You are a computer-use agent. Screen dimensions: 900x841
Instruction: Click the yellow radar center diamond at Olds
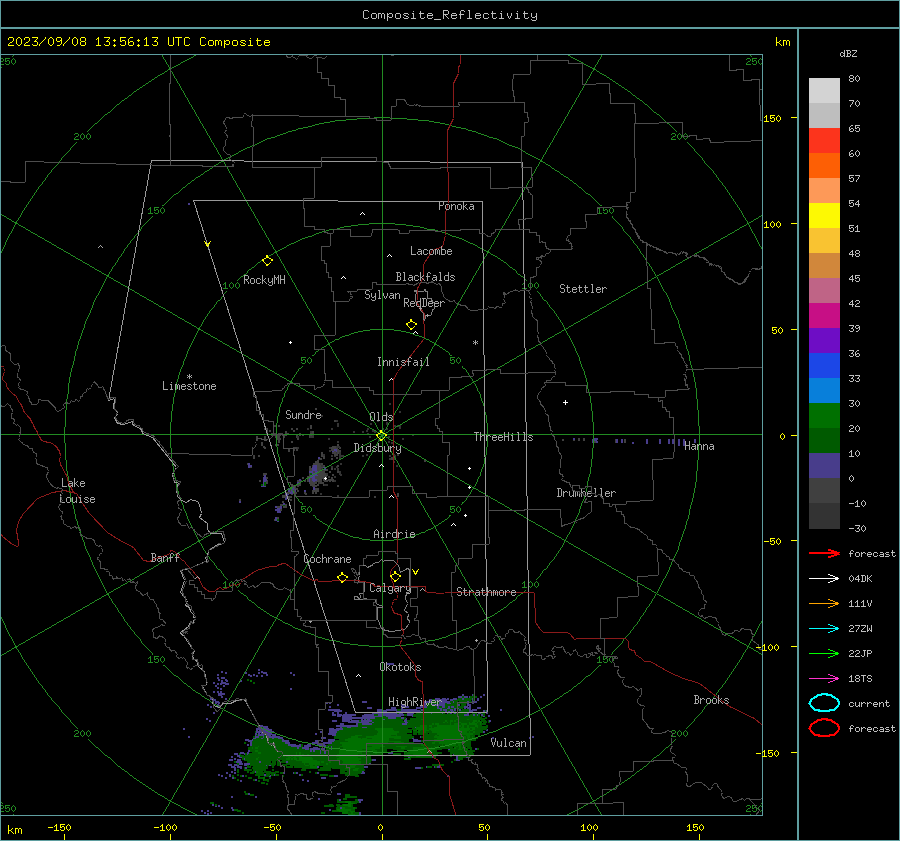click(x=381, y=435)
